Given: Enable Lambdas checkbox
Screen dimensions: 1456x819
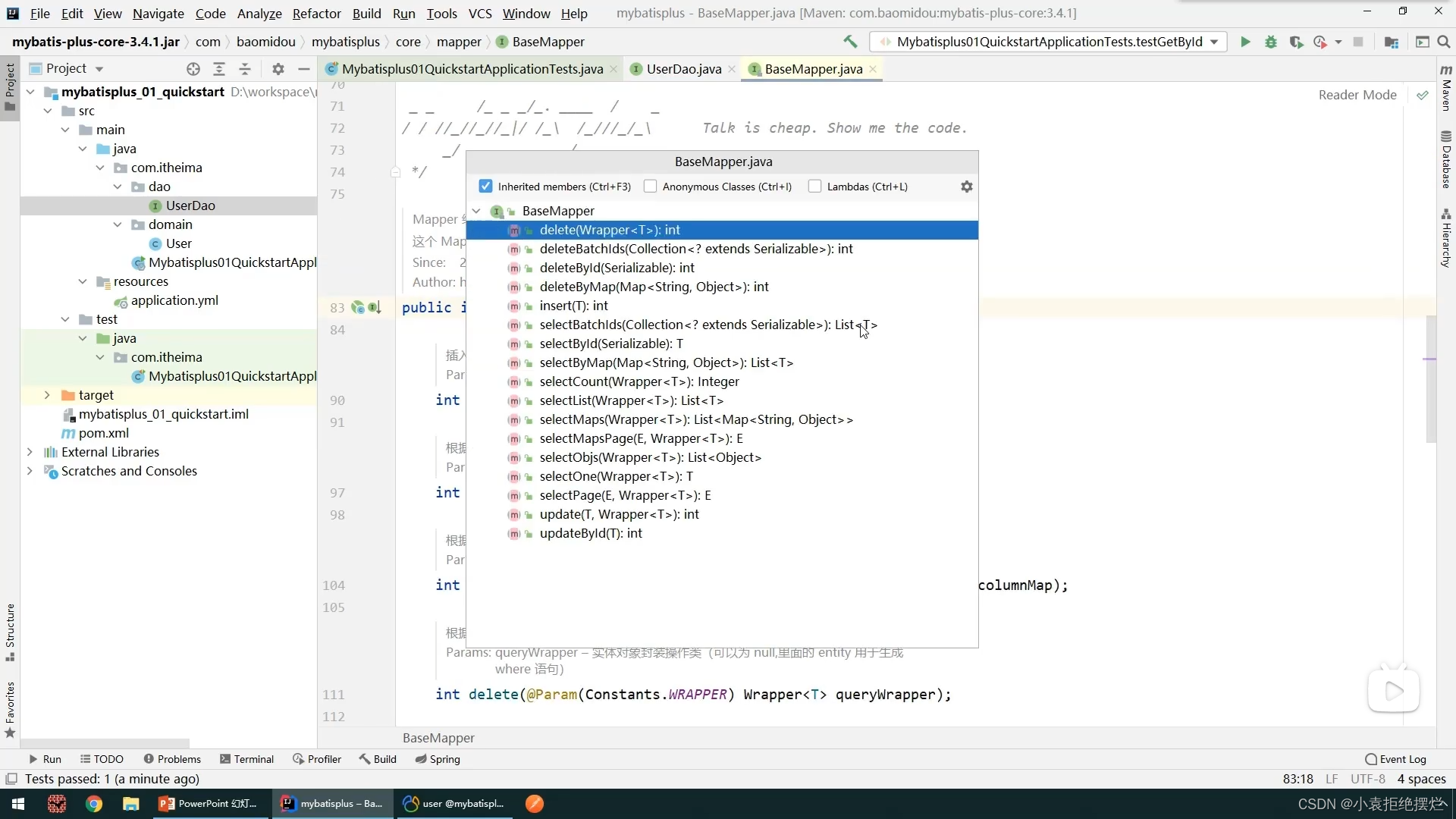Looking at the screenshot, I should 814,187.
